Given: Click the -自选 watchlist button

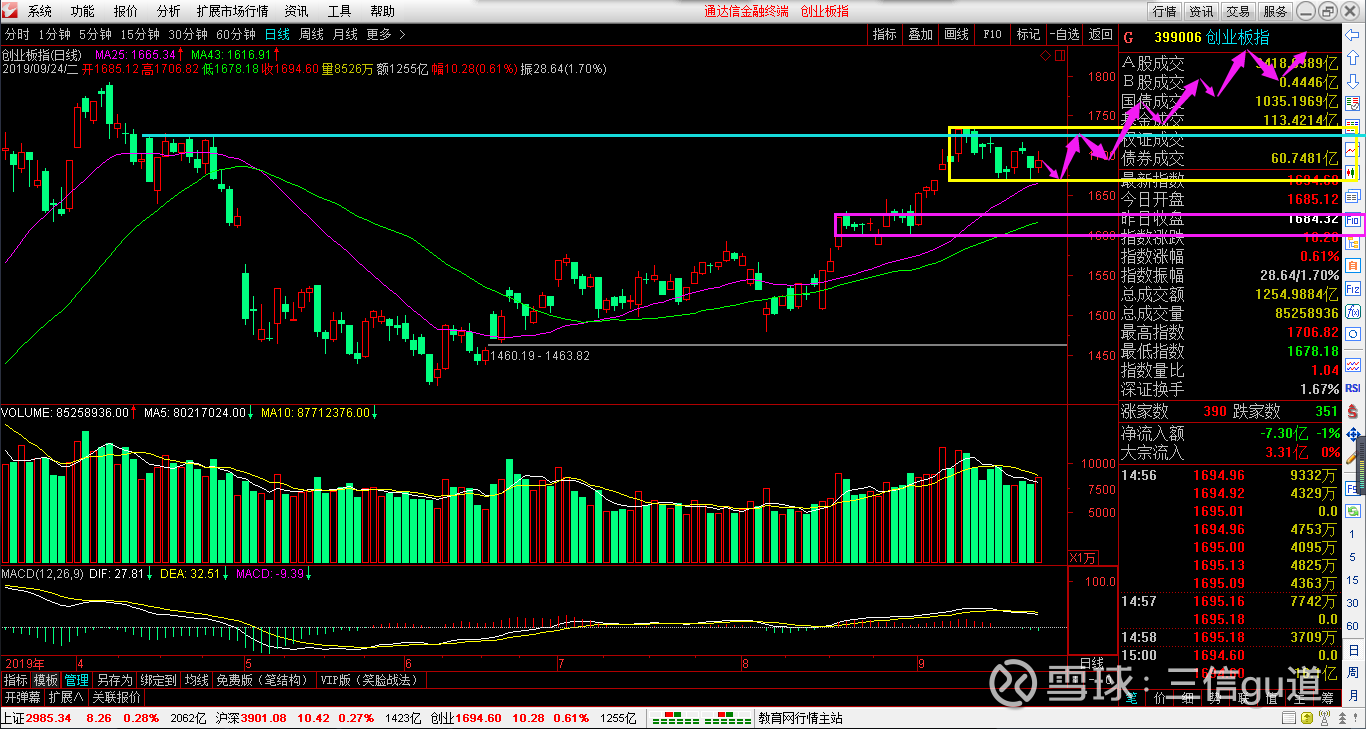Looking at the screenshot, I should (x=1065, y=34).
